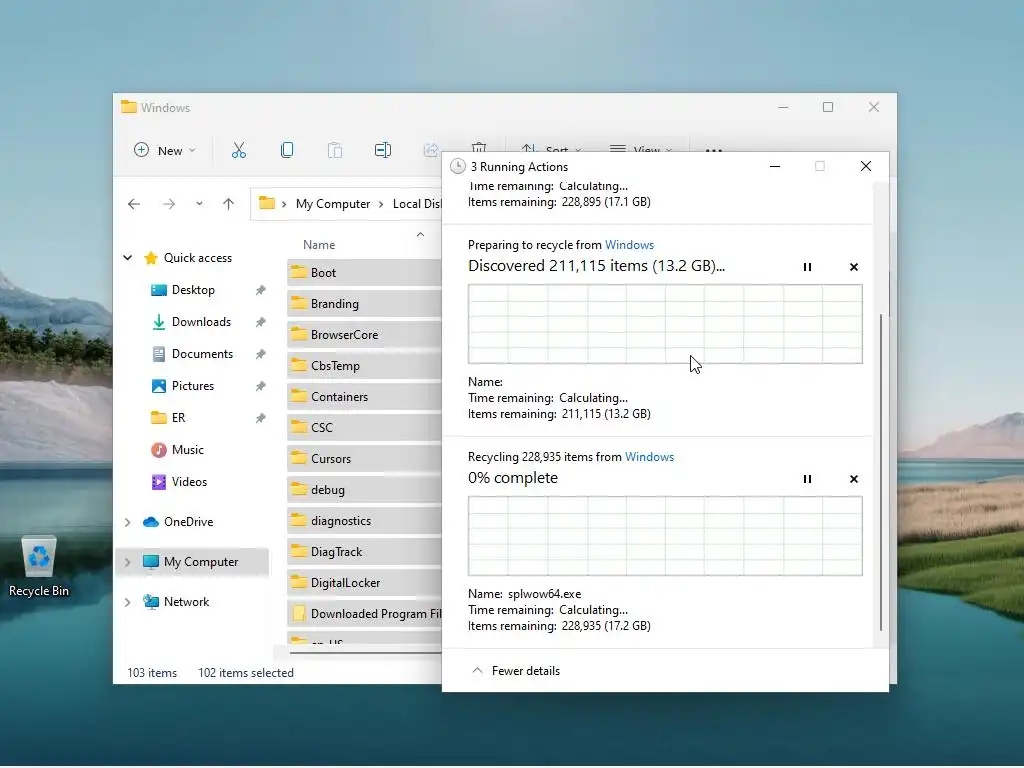
Task: Select My Computer in navigation pane
Action: (200, 562)
